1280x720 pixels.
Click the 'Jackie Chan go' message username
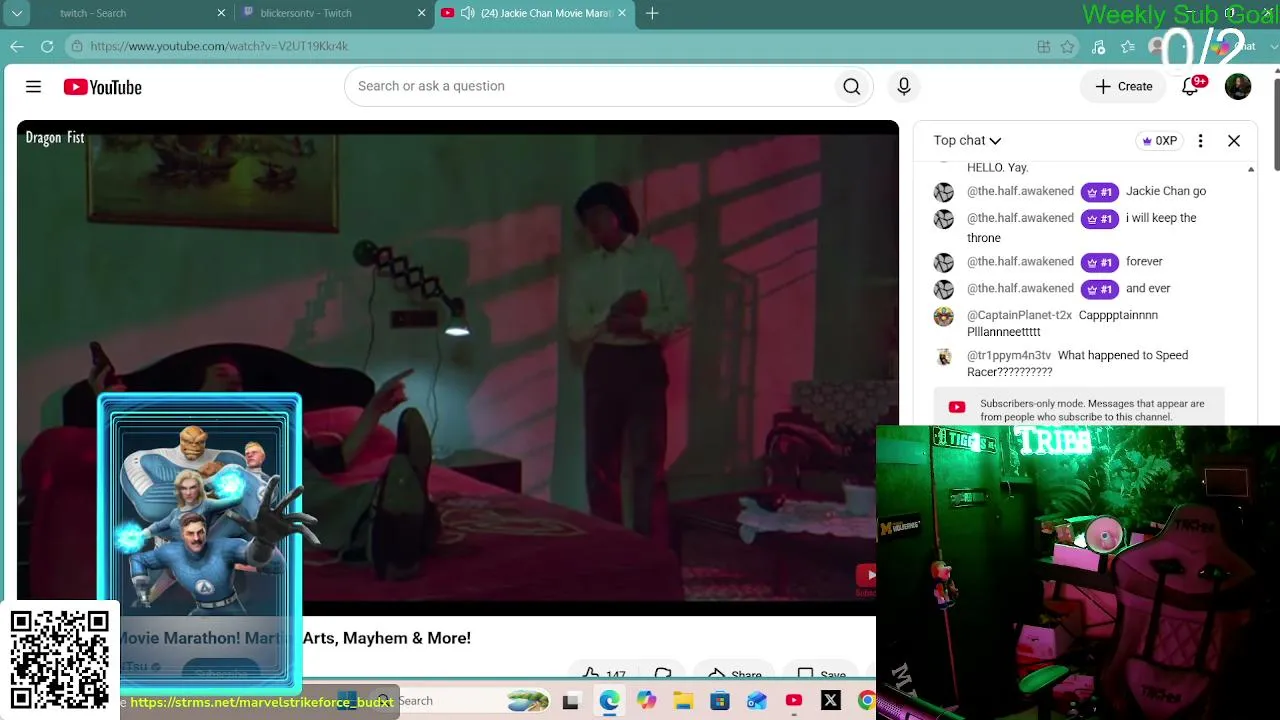pos(1020,191)
